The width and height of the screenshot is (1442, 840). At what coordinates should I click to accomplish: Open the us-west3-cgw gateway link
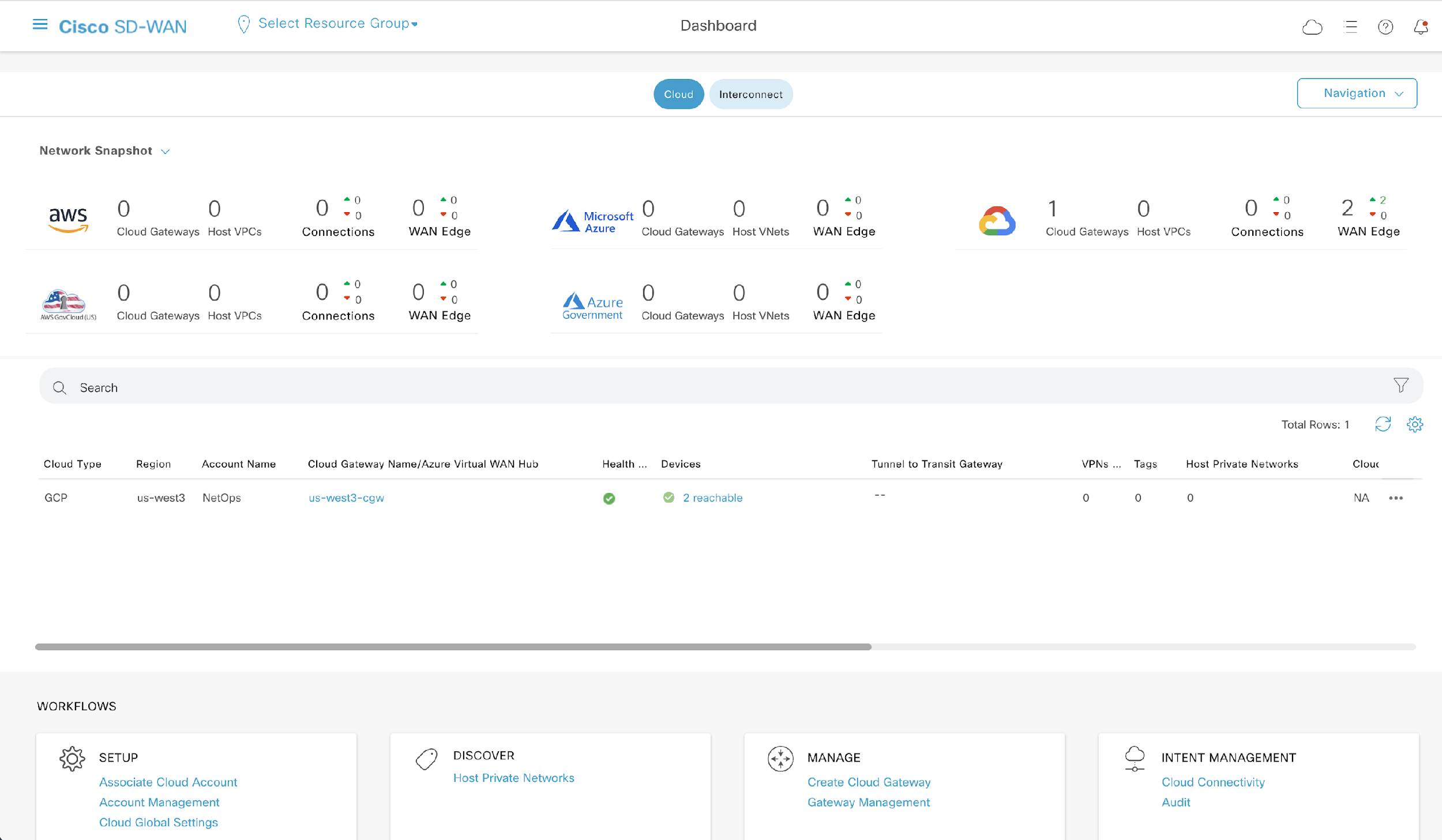346,498
